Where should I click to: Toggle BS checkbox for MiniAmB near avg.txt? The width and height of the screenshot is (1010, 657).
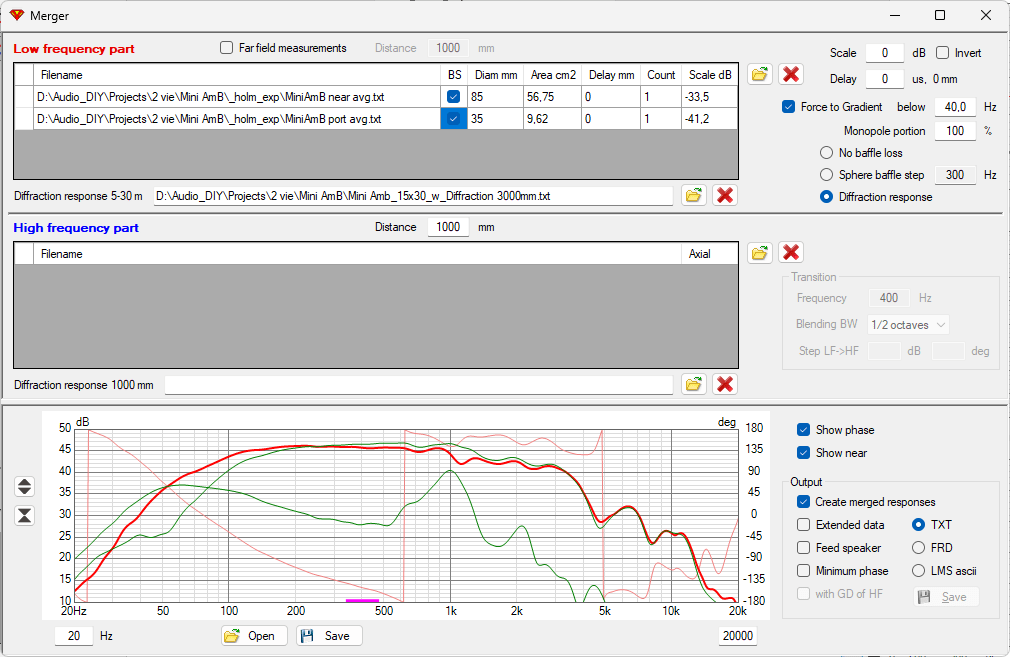point(453,97)
